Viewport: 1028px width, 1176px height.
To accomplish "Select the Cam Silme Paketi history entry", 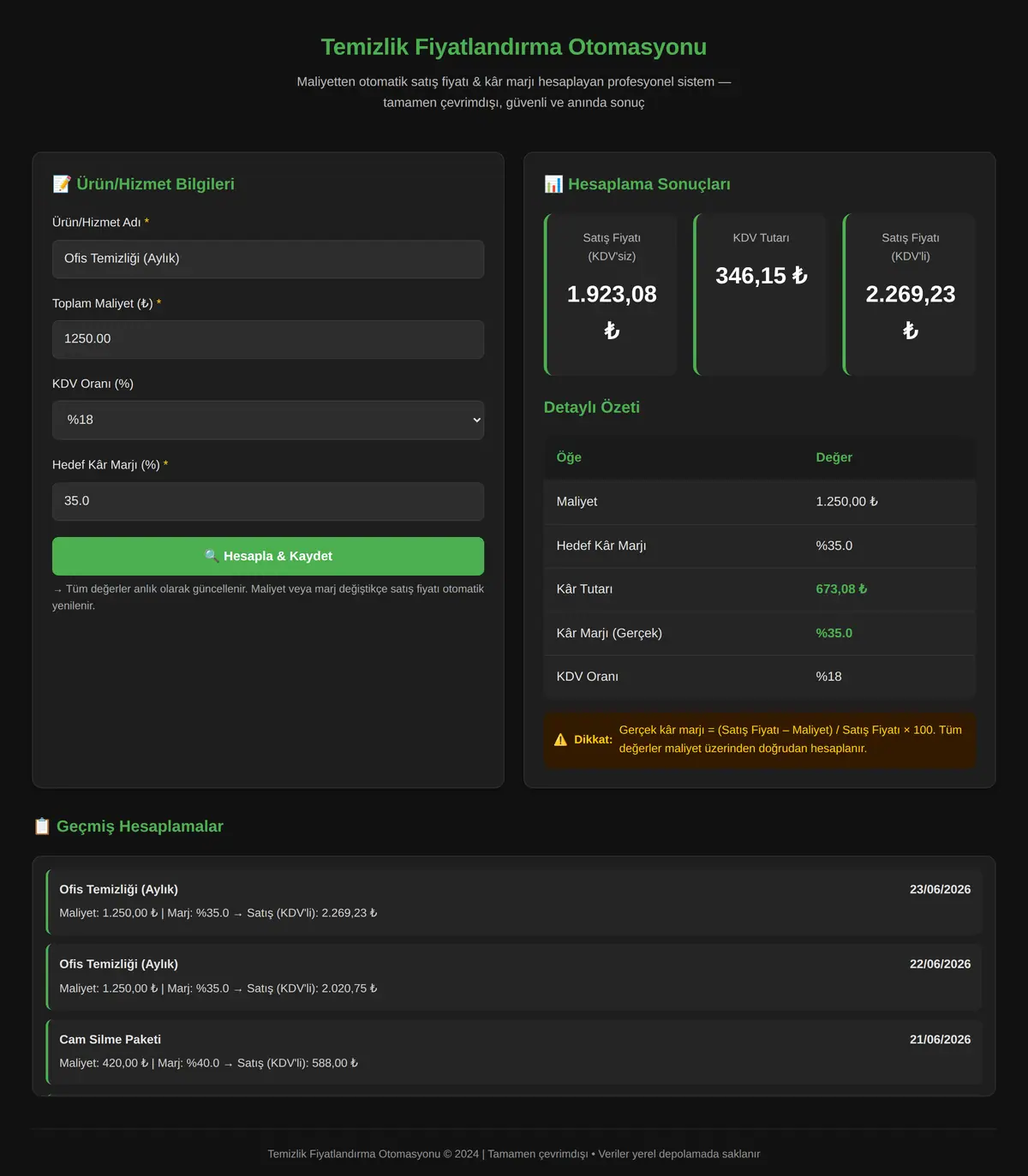I will [x=514, y=1052].
